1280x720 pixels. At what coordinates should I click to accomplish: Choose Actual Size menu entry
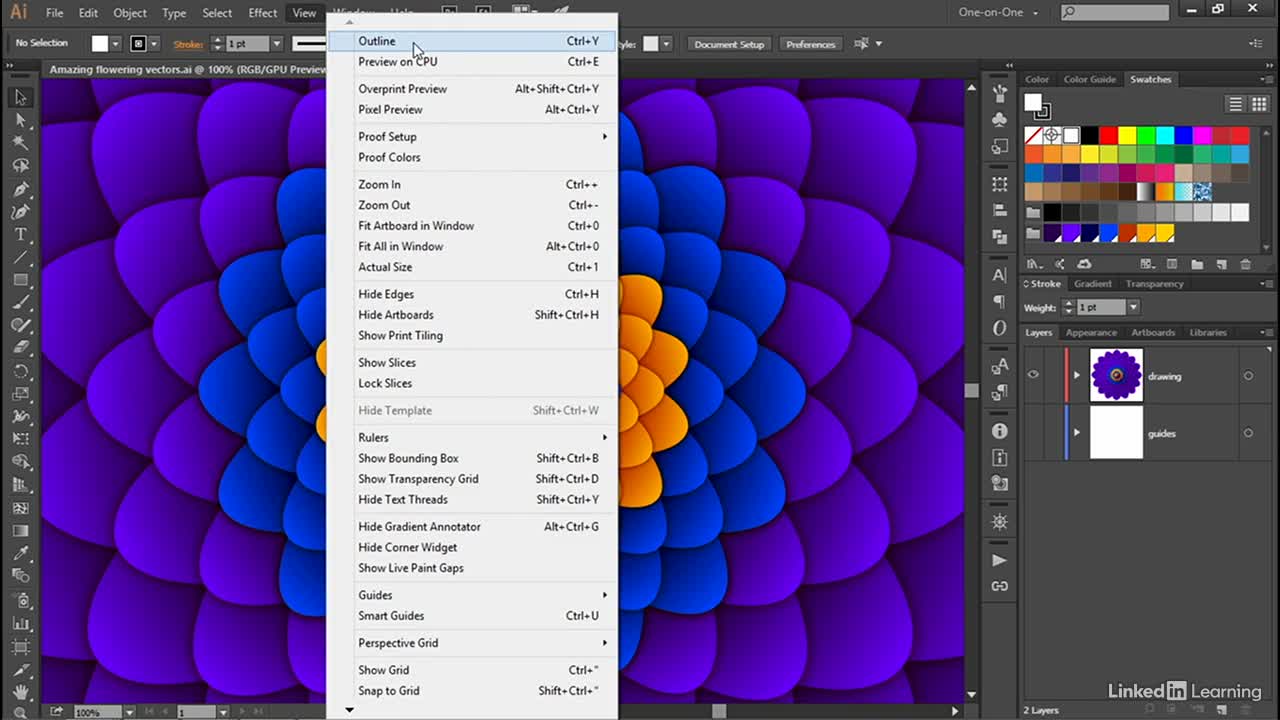point(472,267)
